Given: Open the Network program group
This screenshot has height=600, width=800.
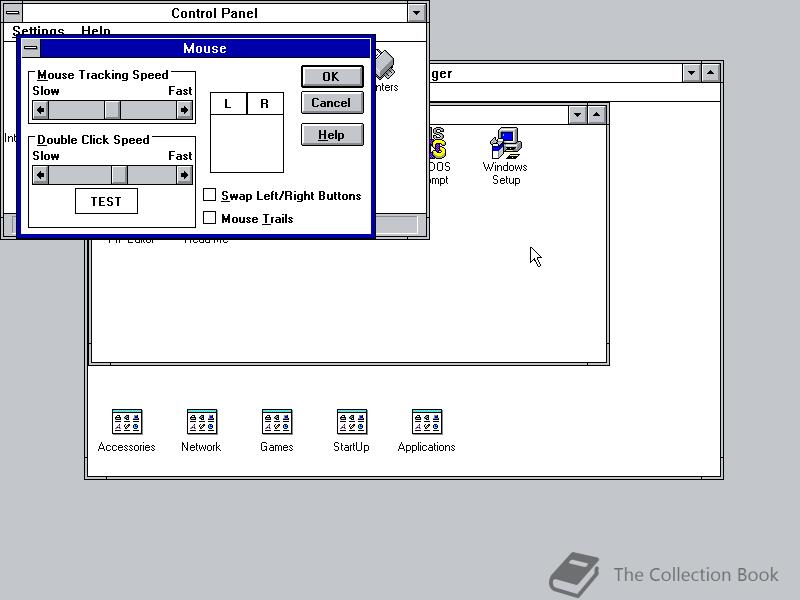Looking at the screenshot, I should (x=202, y=431).
